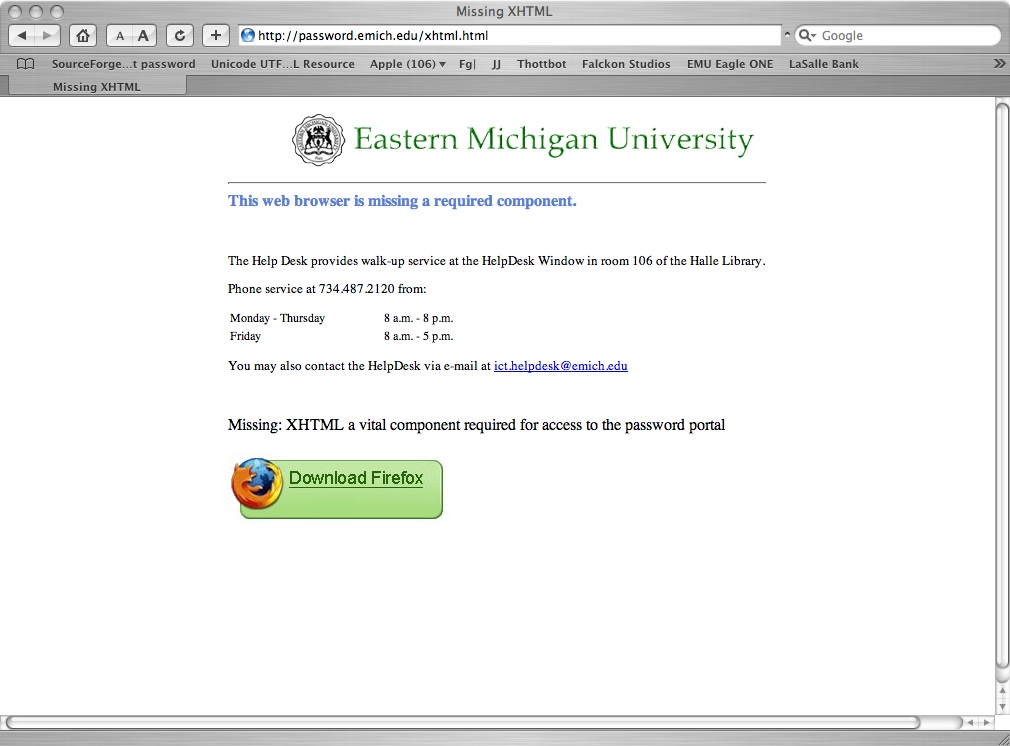Screen dimensions: 1010x746
Task: Click the Home toolbar button
Action: pos(83,35)
